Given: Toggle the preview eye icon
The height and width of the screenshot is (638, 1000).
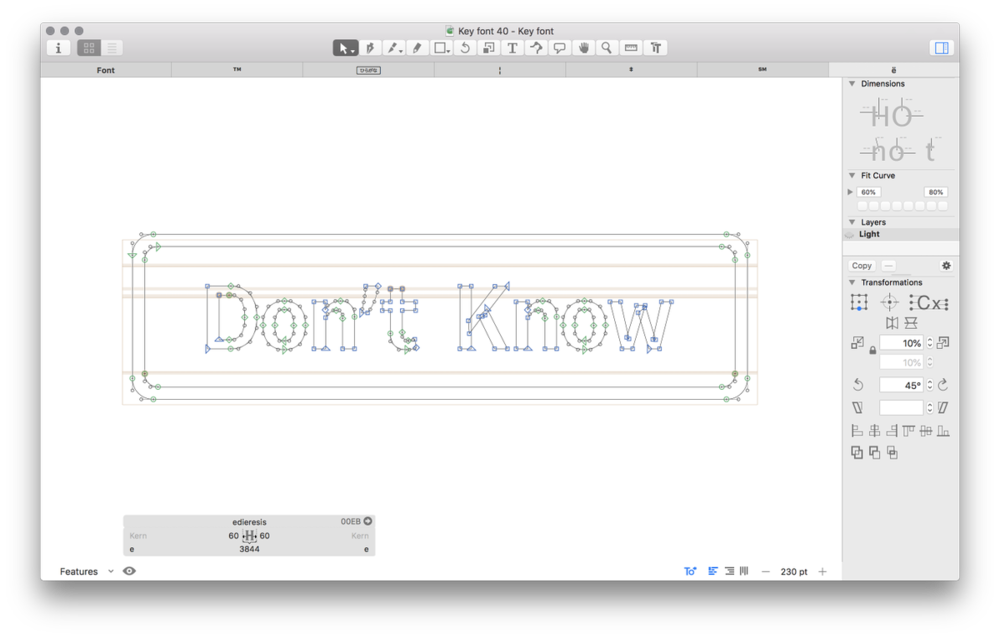Looking at the screenshot, I should (x=129, y=571).
